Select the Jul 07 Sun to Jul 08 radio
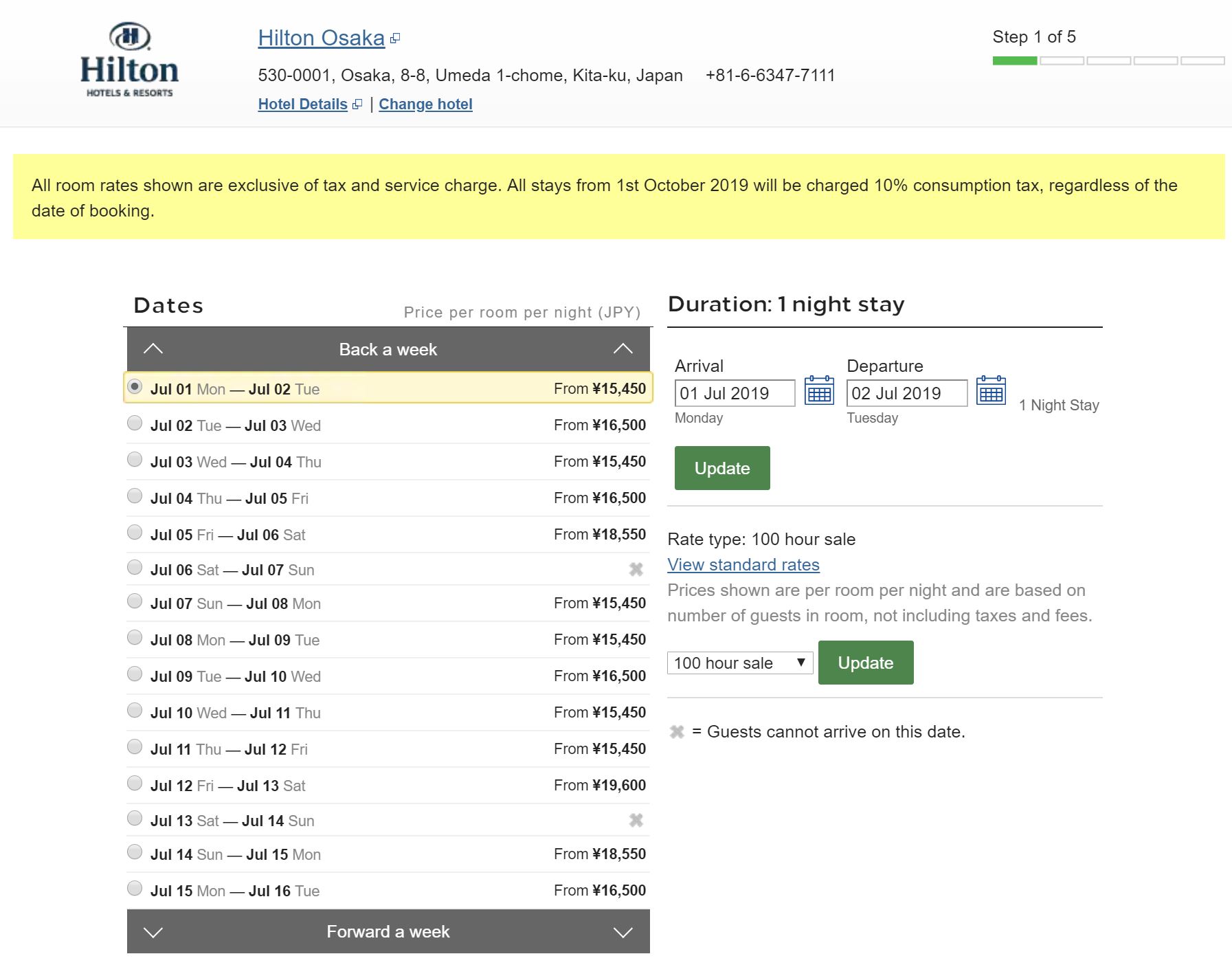 (135, 601)
